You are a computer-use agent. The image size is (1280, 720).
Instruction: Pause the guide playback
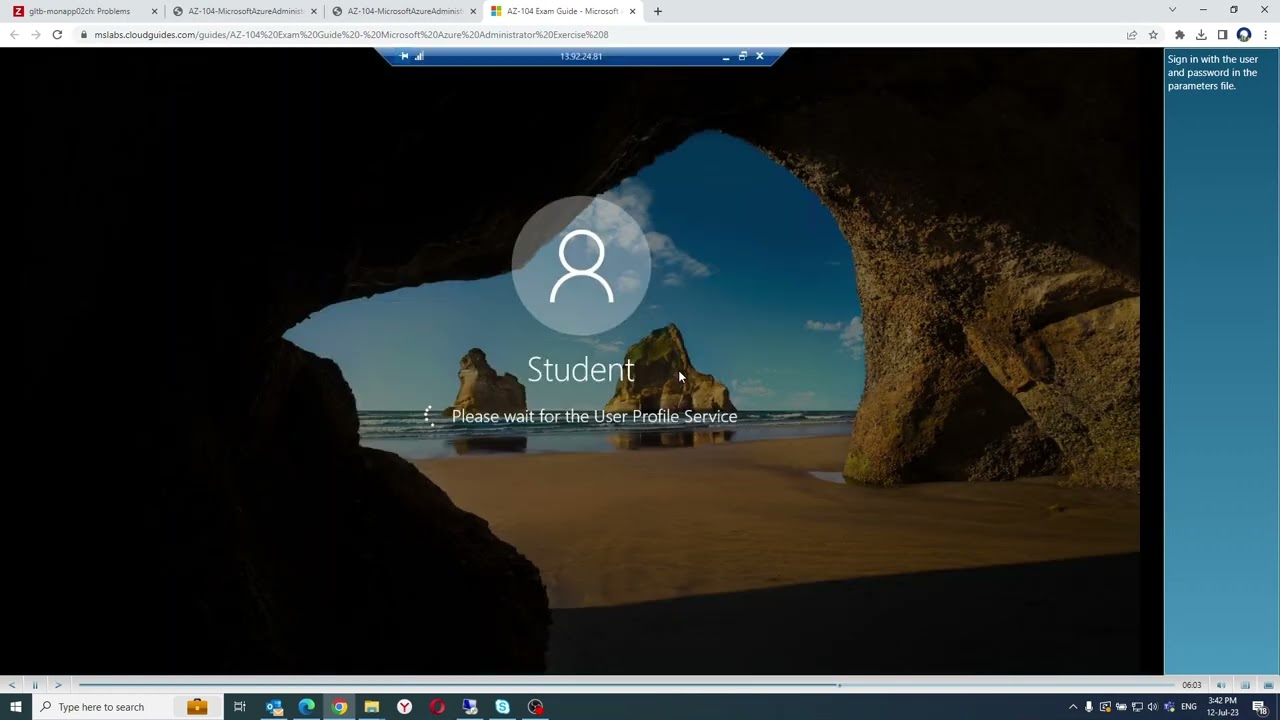pyautogui.click(x=35, y=685)
